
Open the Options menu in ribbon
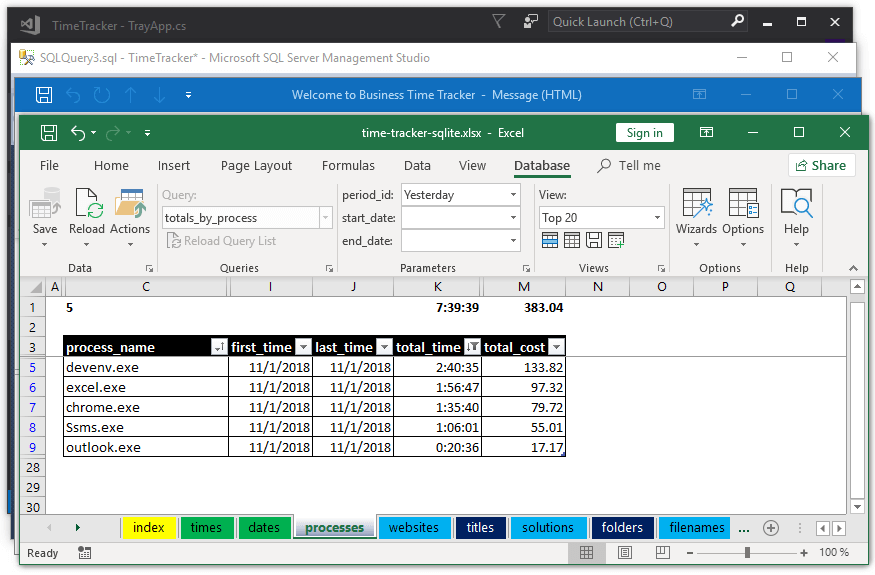(x=743, y=218)
